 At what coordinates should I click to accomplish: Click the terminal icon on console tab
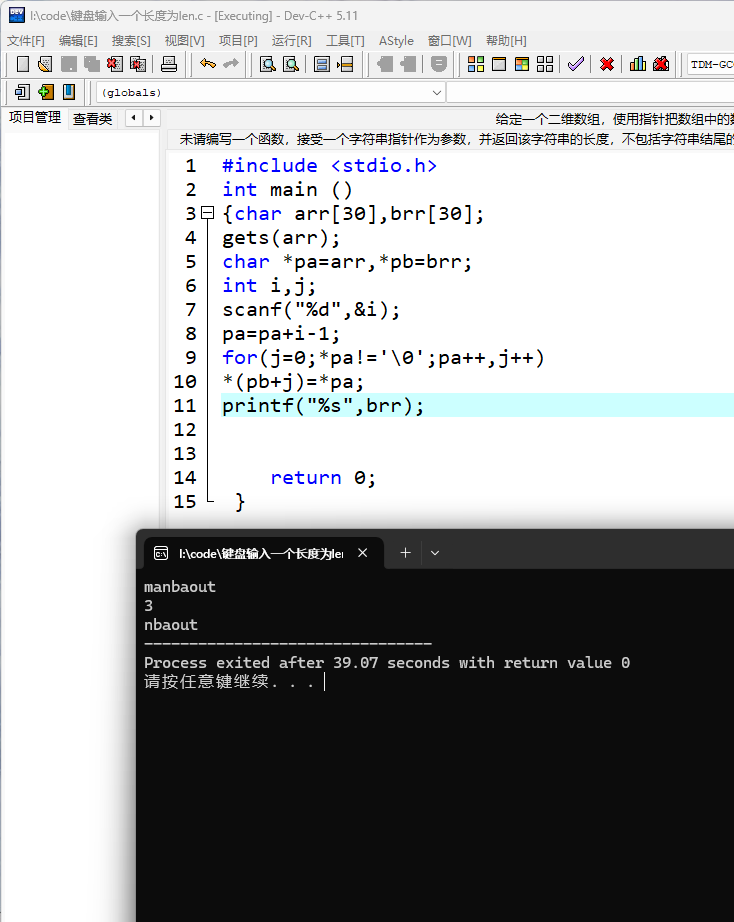pyautogui.click(x=161, y=553)
